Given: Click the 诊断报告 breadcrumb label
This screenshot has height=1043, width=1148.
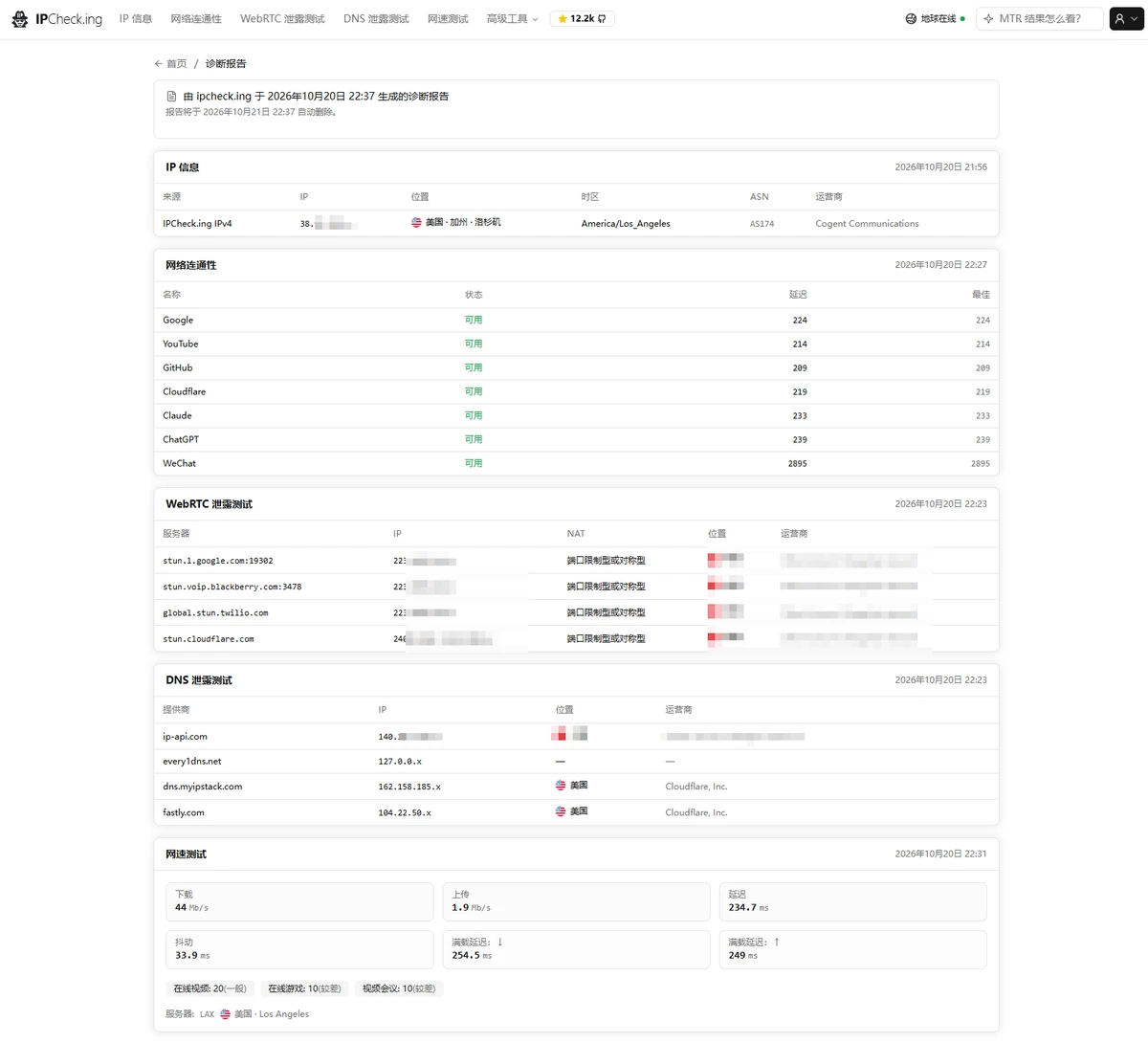Looking at the screenshot, I should [x=226, y=64].
